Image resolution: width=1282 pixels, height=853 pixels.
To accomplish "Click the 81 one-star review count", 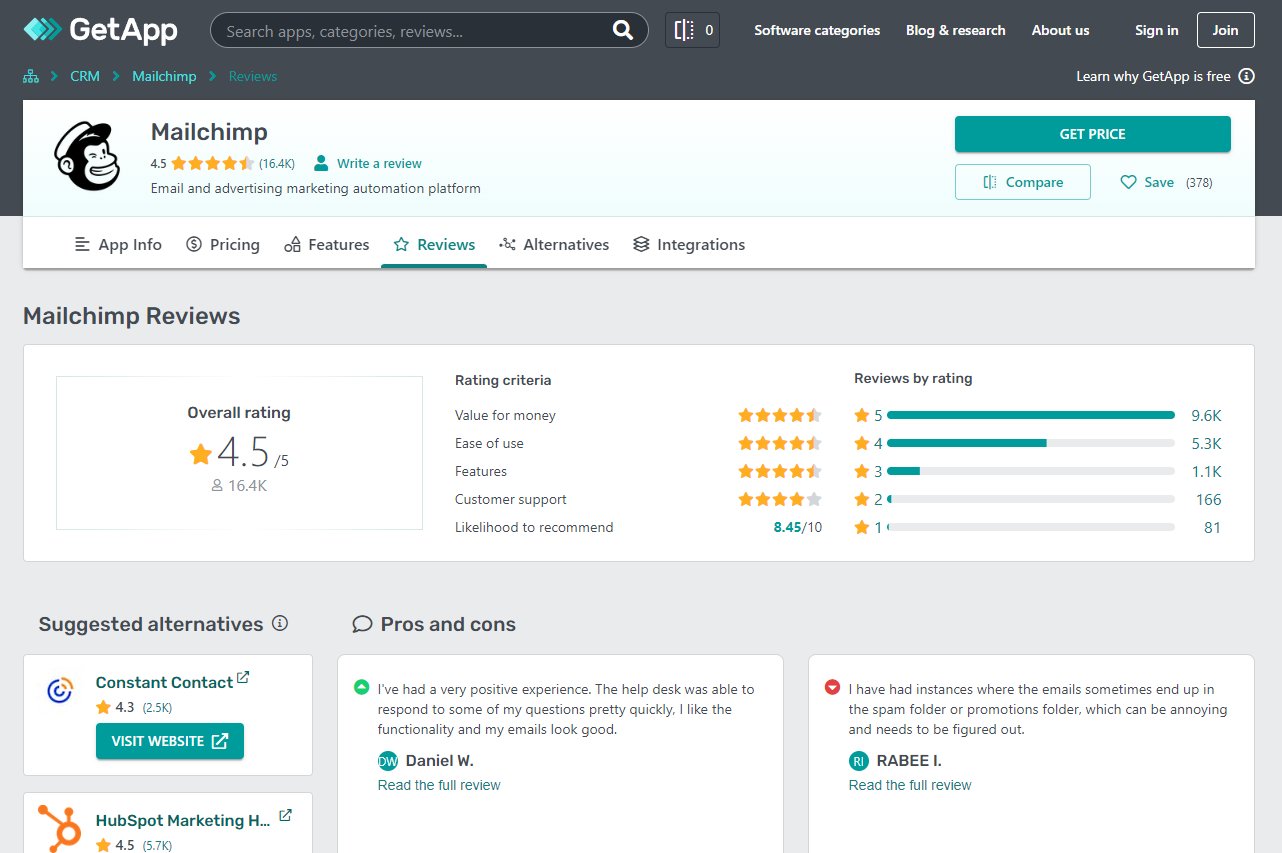I will point(1212,527).
